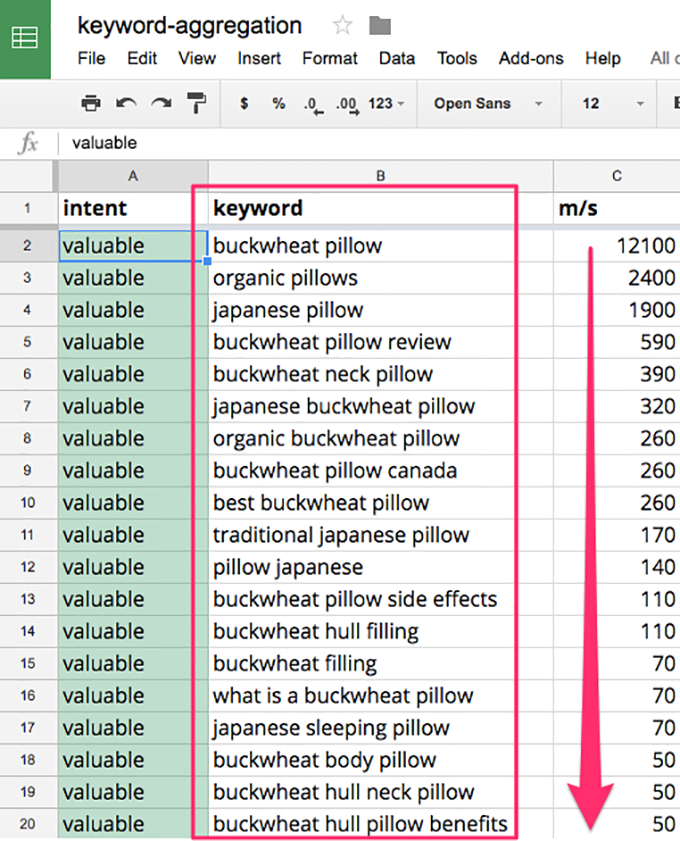Select the 'pillow japanese' cell
The height and width of the screenshot is (841, 680).
click(380, 567)
